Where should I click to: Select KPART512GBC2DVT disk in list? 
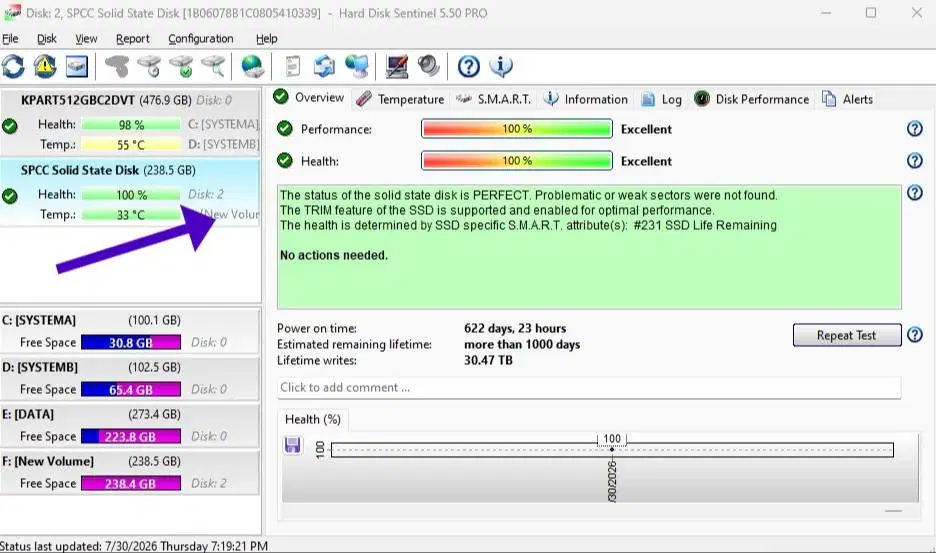pos(131,123)
